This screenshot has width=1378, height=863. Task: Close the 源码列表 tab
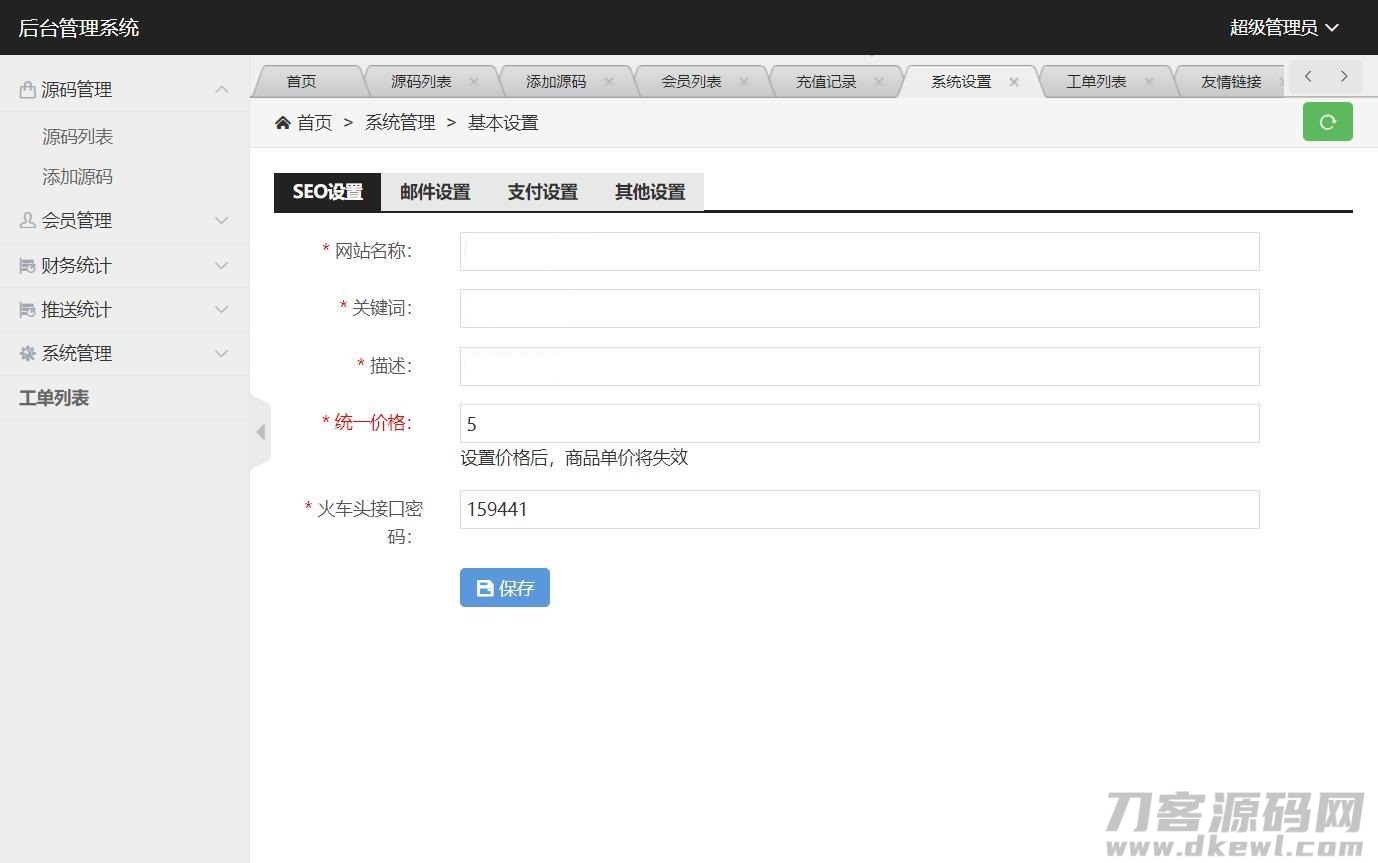[x=474, y=82]
